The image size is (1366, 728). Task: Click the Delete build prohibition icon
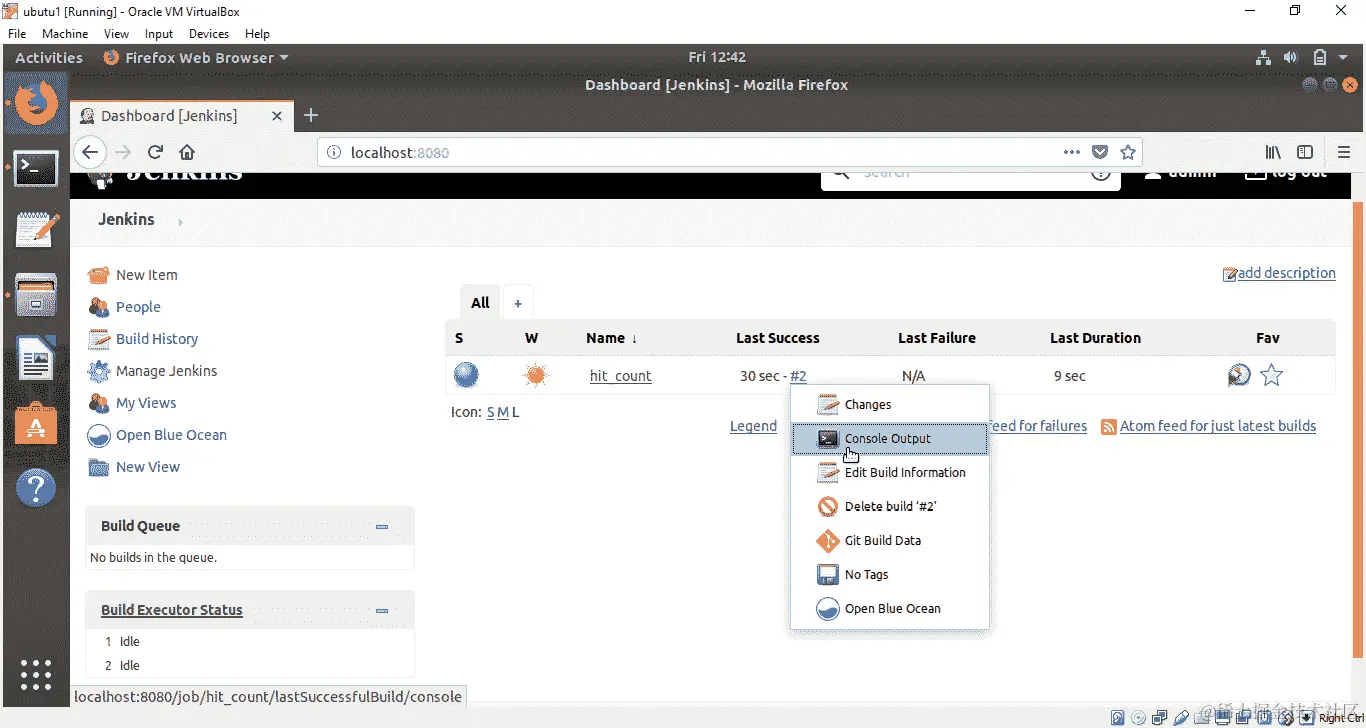(828, 507)
